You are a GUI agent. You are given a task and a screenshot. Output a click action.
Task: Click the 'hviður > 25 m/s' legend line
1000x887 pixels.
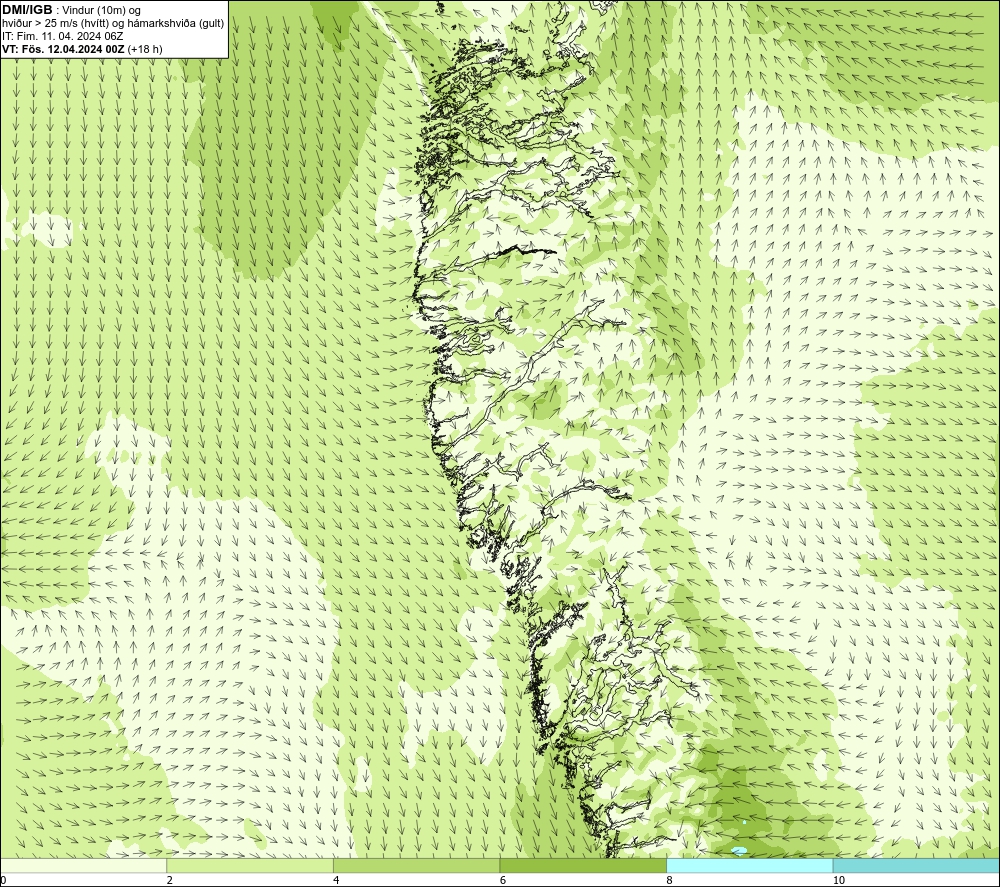(113, 23)
